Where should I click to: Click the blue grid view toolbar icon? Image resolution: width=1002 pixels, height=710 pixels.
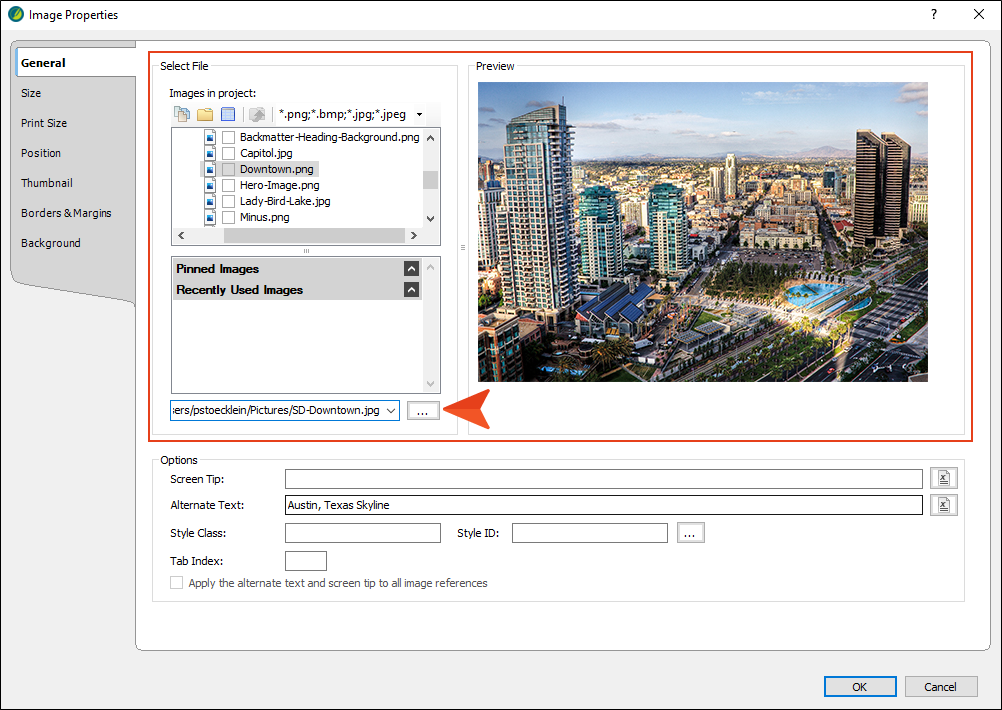[227, 114]
